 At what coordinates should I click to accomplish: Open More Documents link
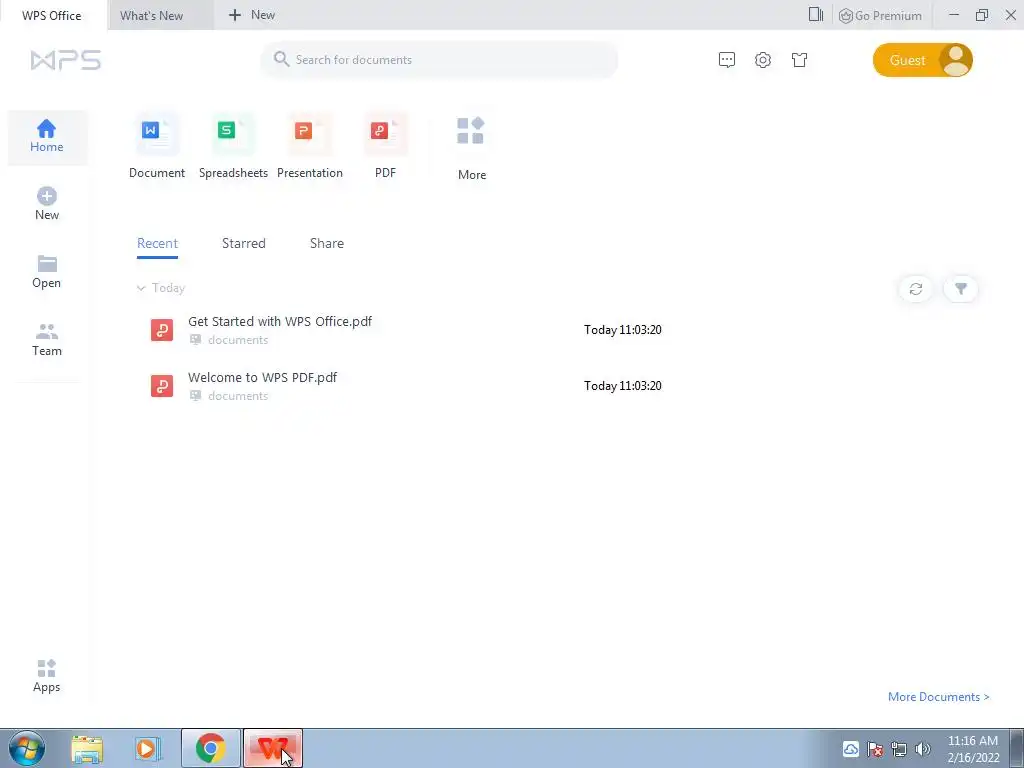[938, 697]
